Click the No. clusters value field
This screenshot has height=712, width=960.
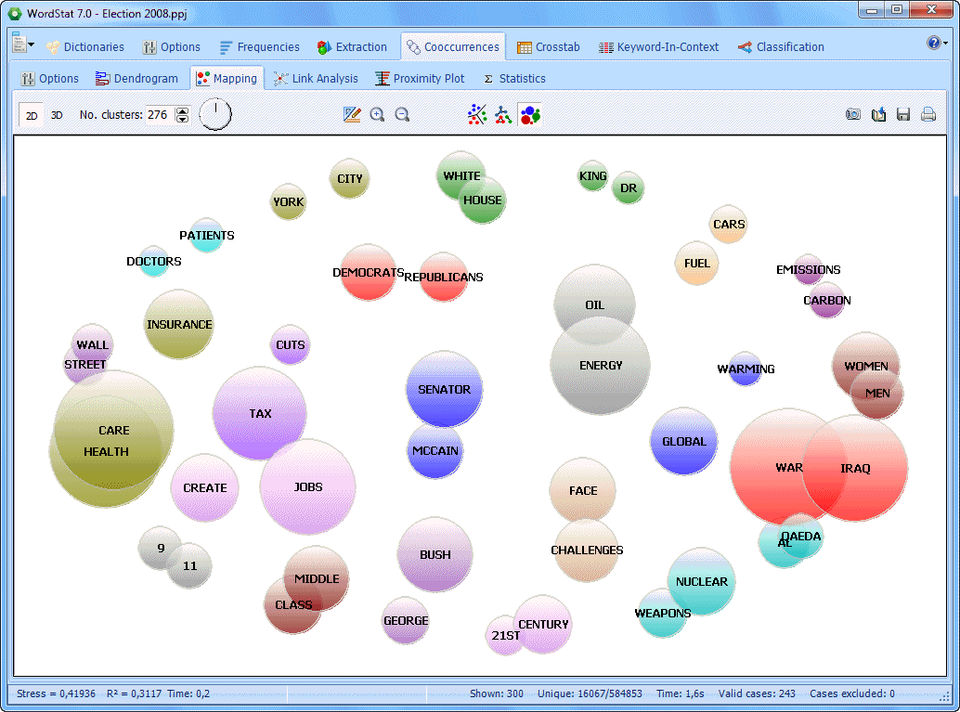click(x=159, y=114)
